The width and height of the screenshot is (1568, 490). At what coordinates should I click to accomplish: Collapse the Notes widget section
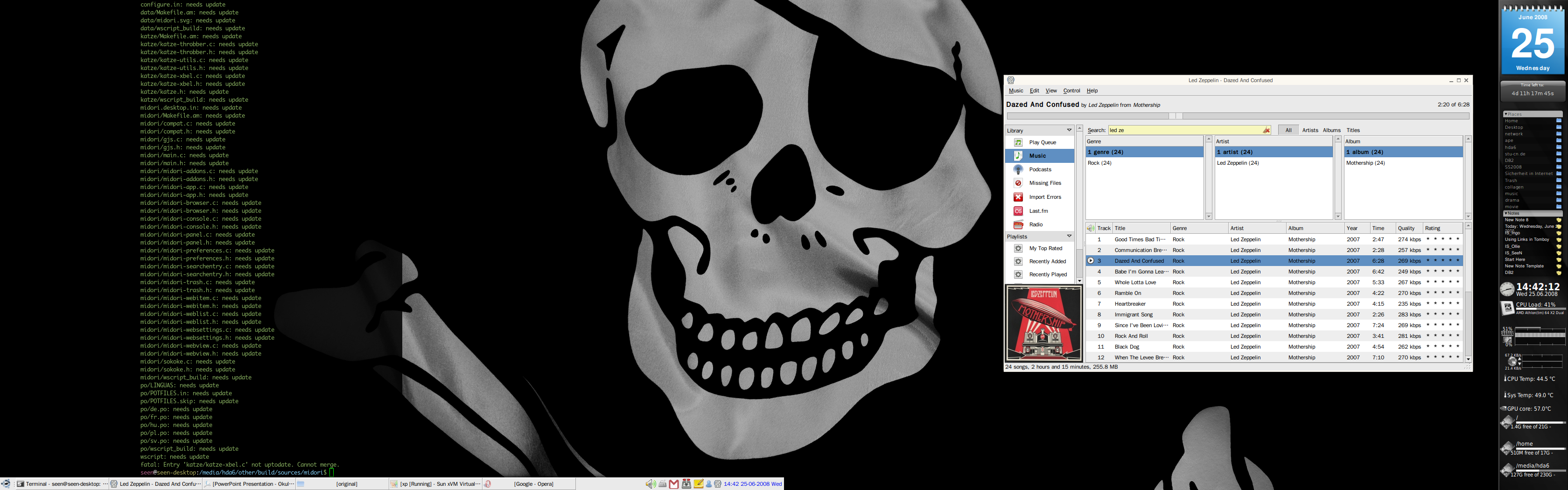[1506, 214]
